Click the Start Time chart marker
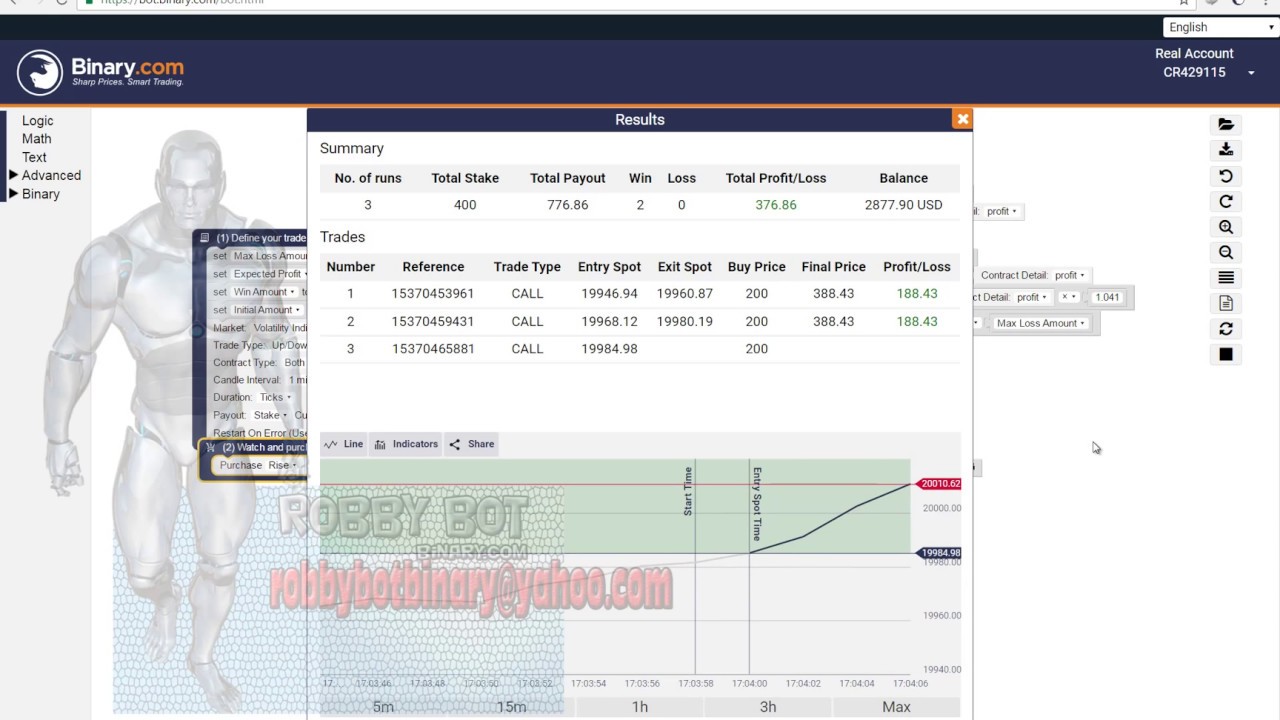Image resolution: width=1280 pixels, height=720 pixels. coord(688,491)
